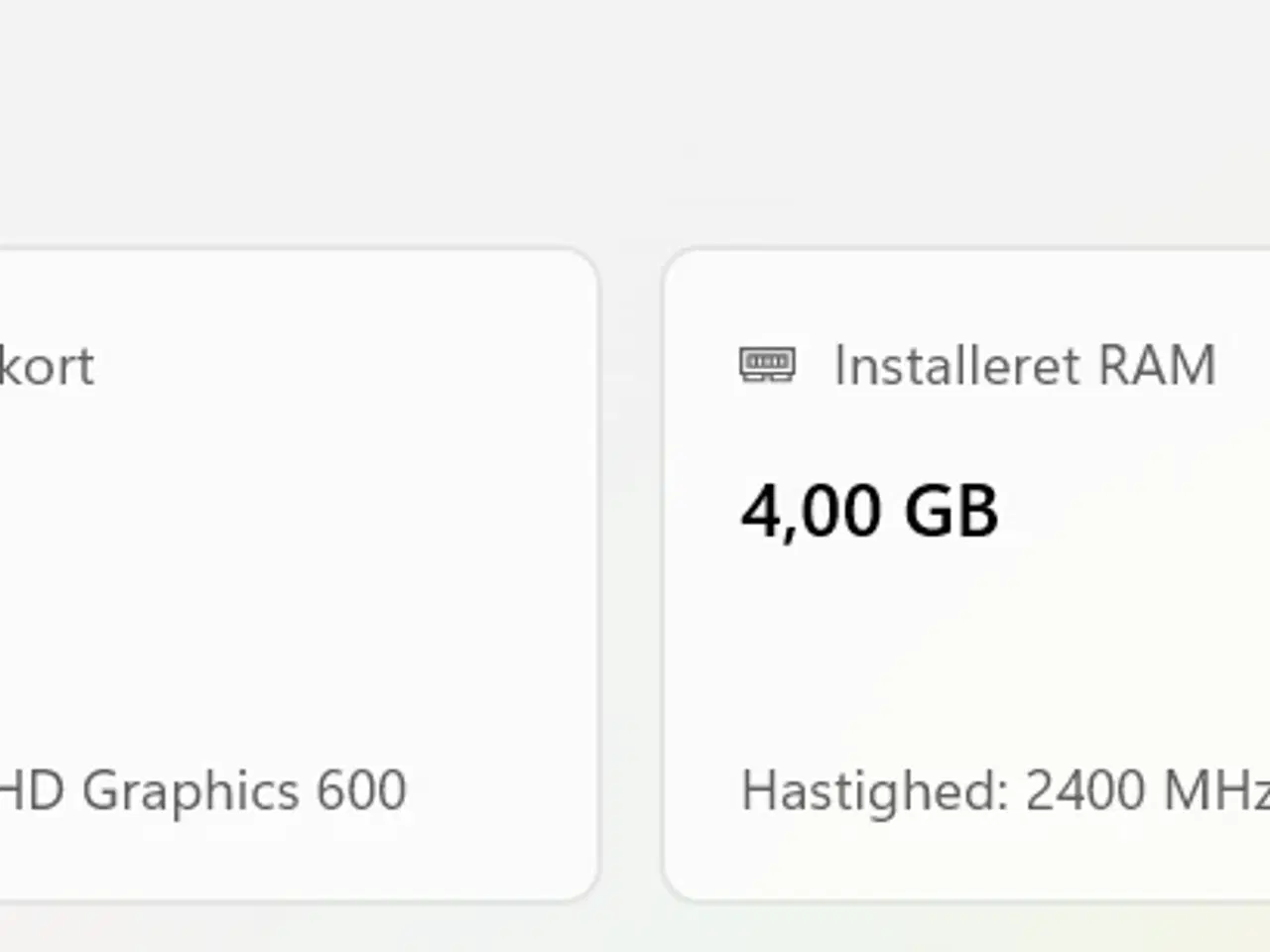Click the 2400 speed number
The height and width of the screenshot is (952, 1270).
click(x=1085, y=791)
